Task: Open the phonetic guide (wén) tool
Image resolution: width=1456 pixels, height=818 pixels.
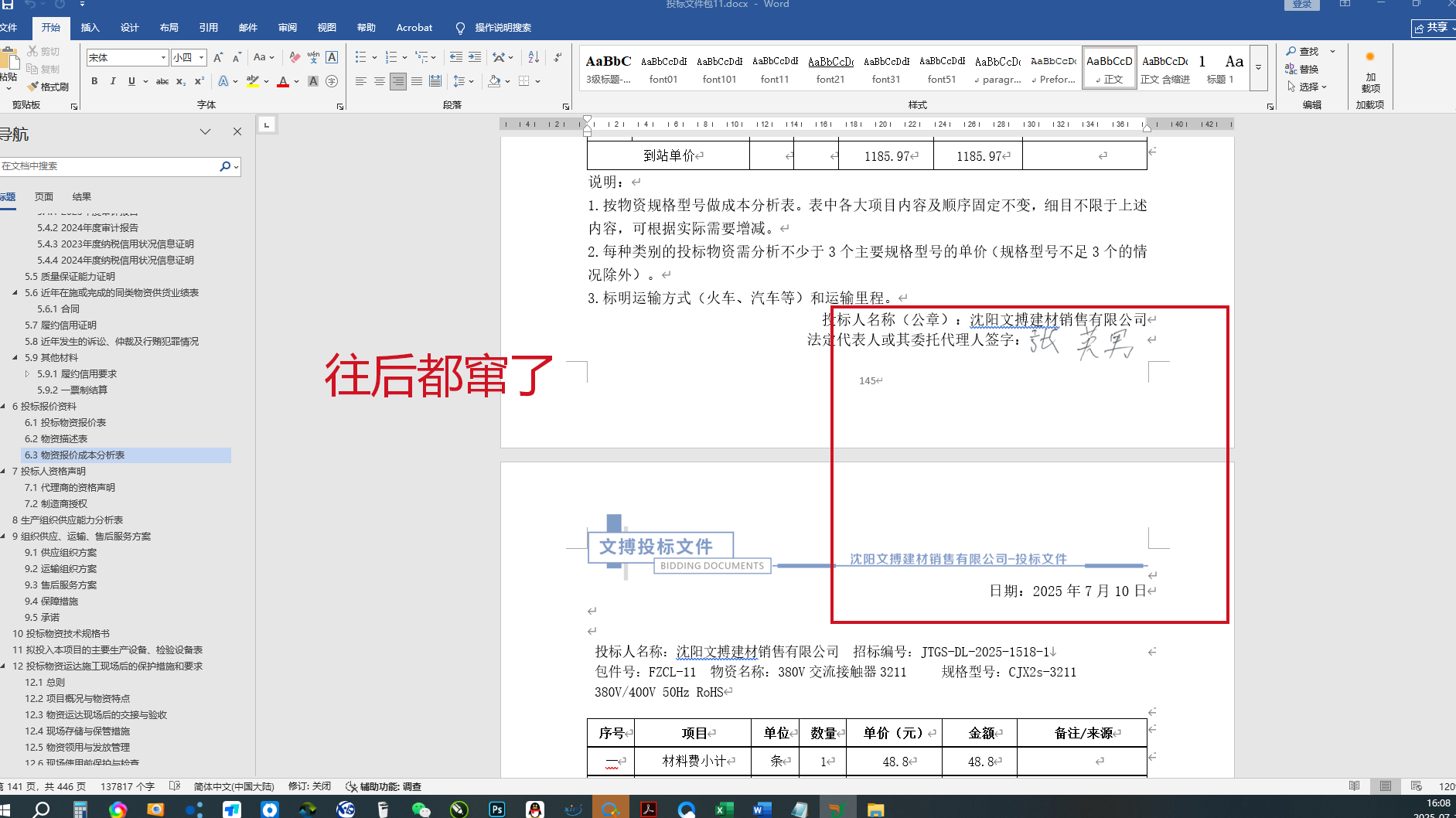Action: tap(313, 57)
